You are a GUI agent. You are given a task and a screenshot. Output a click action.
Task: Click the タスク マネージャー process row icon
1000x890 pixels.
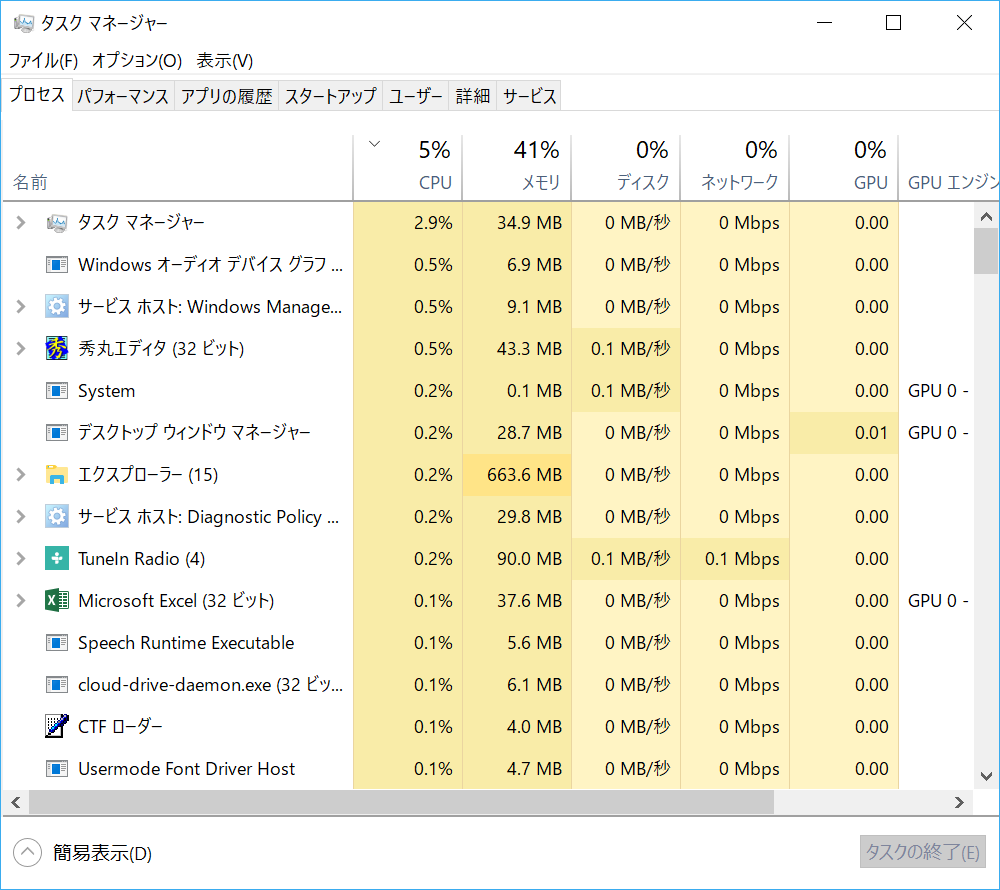coord(57,223)
